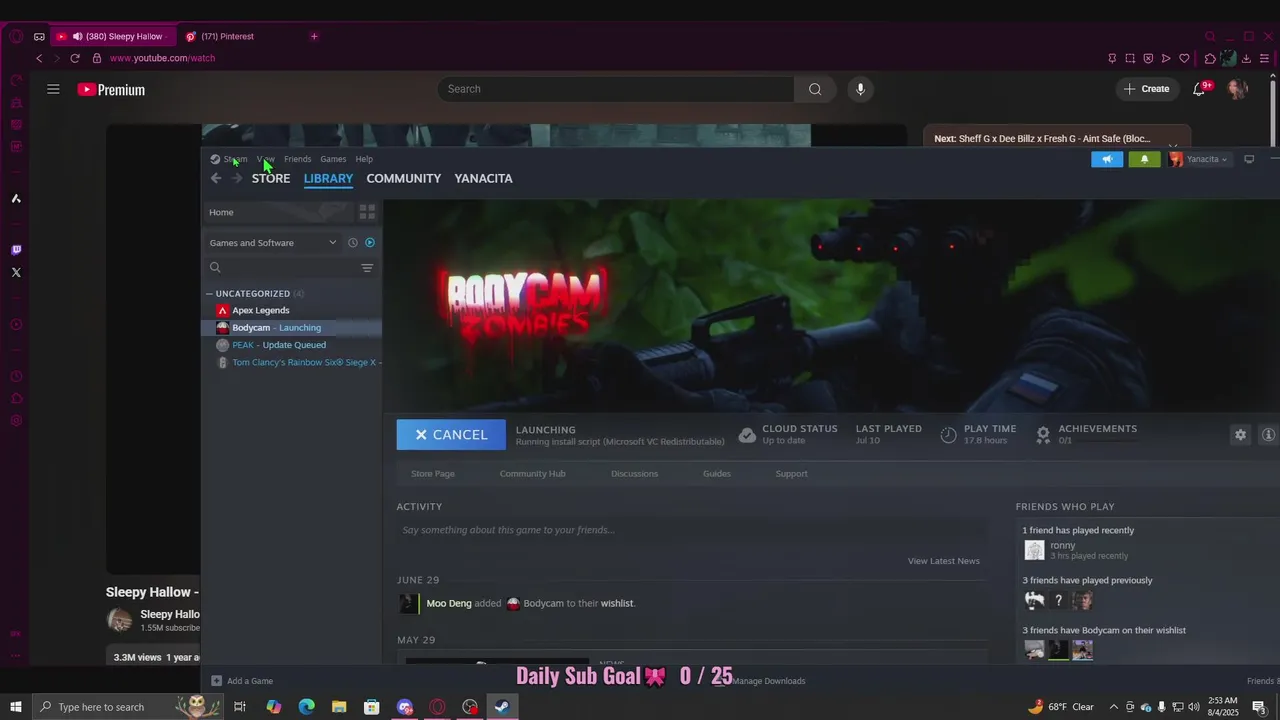Open a new browser tab

[x=314, y=36]
